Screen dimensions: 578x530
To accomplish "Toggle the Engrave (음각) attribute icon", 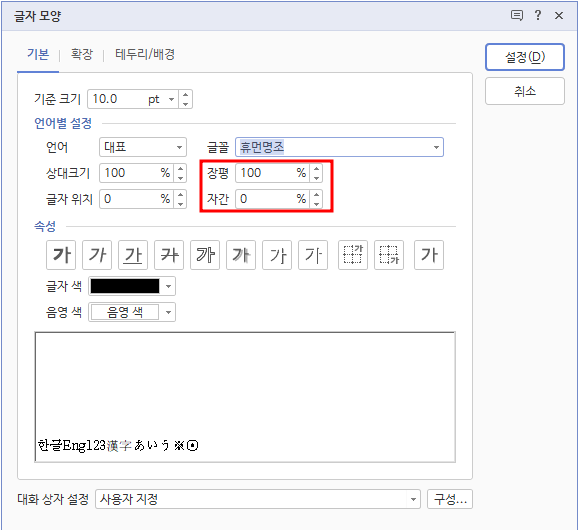I will coord(313,255).
